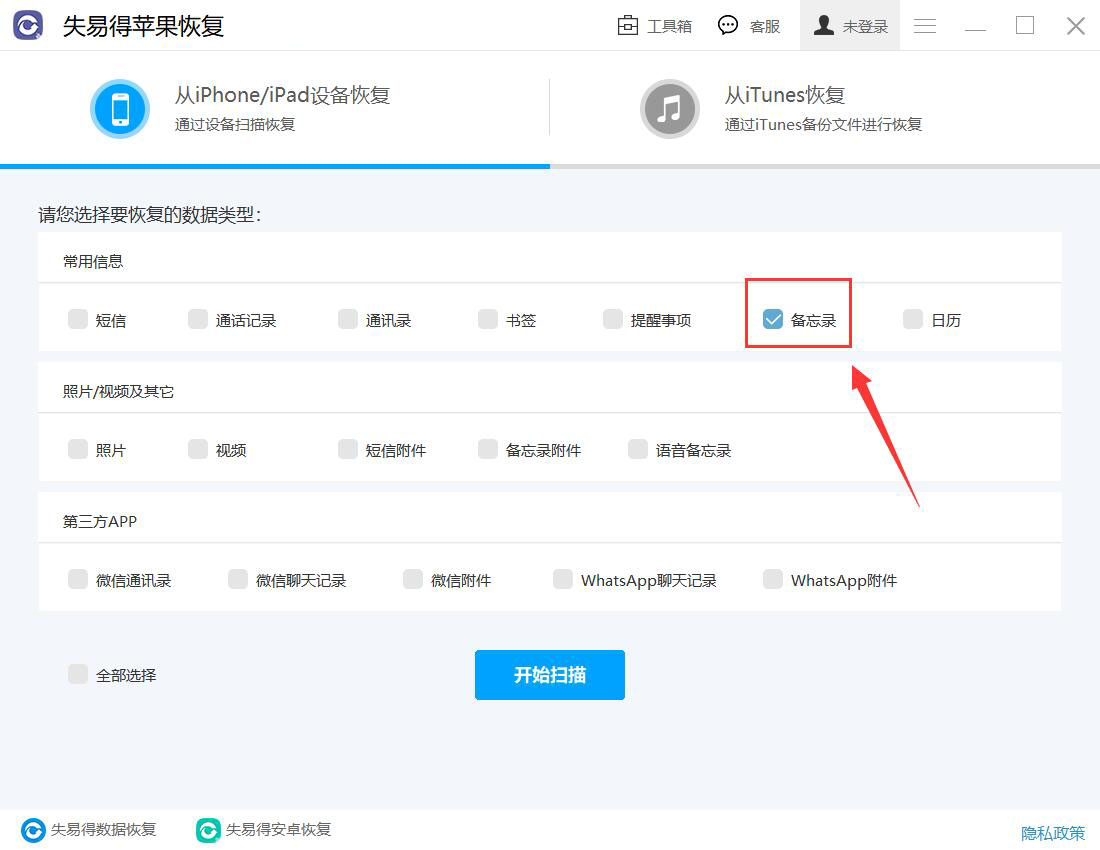Click the app logo beside 失易得苹果恢复 title
Screen dimensions: 1100x850
pos(28,25)
